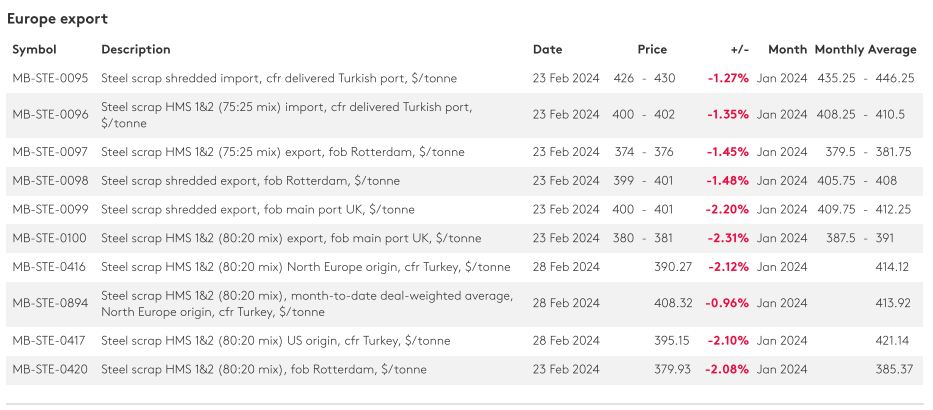Viewport: 933px width, 410px height.
Task: Click symbol MB-STE-0416
Action: click(50, 267)
